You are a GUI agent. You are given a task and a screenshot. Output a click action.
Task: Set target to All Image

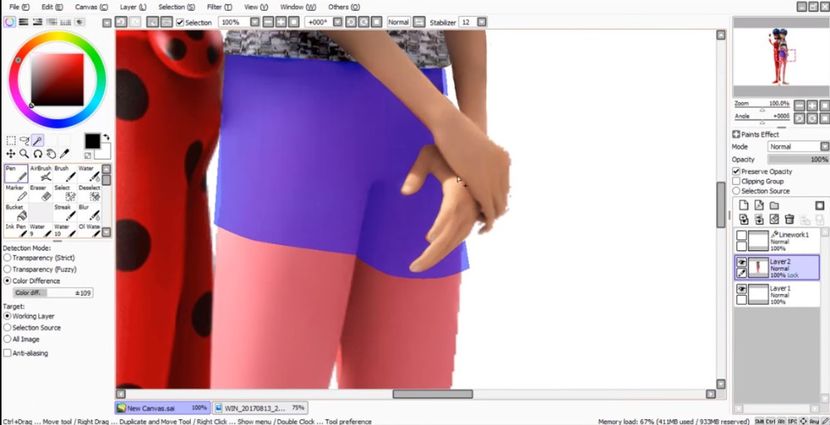tap(7, 339)
